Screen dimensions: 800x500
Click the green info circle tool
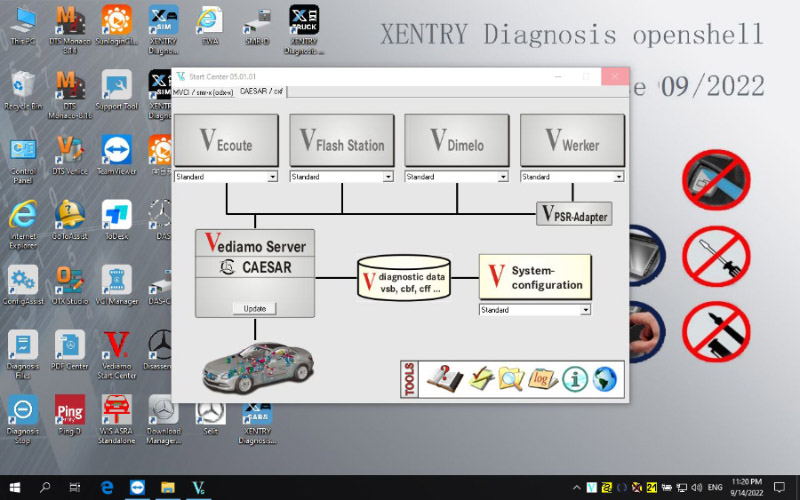pos(574,380)
